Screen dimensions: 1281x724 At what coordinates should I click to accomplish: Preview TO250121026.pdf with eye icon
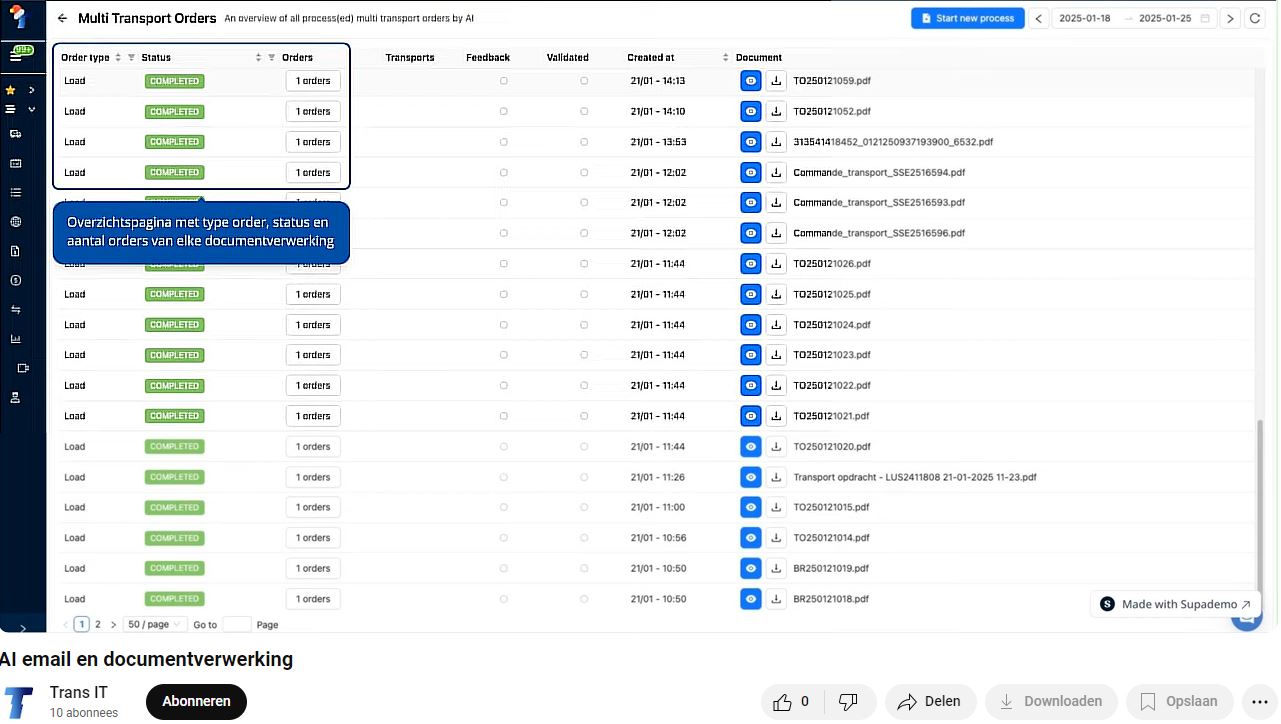click(x=751, y=264)
